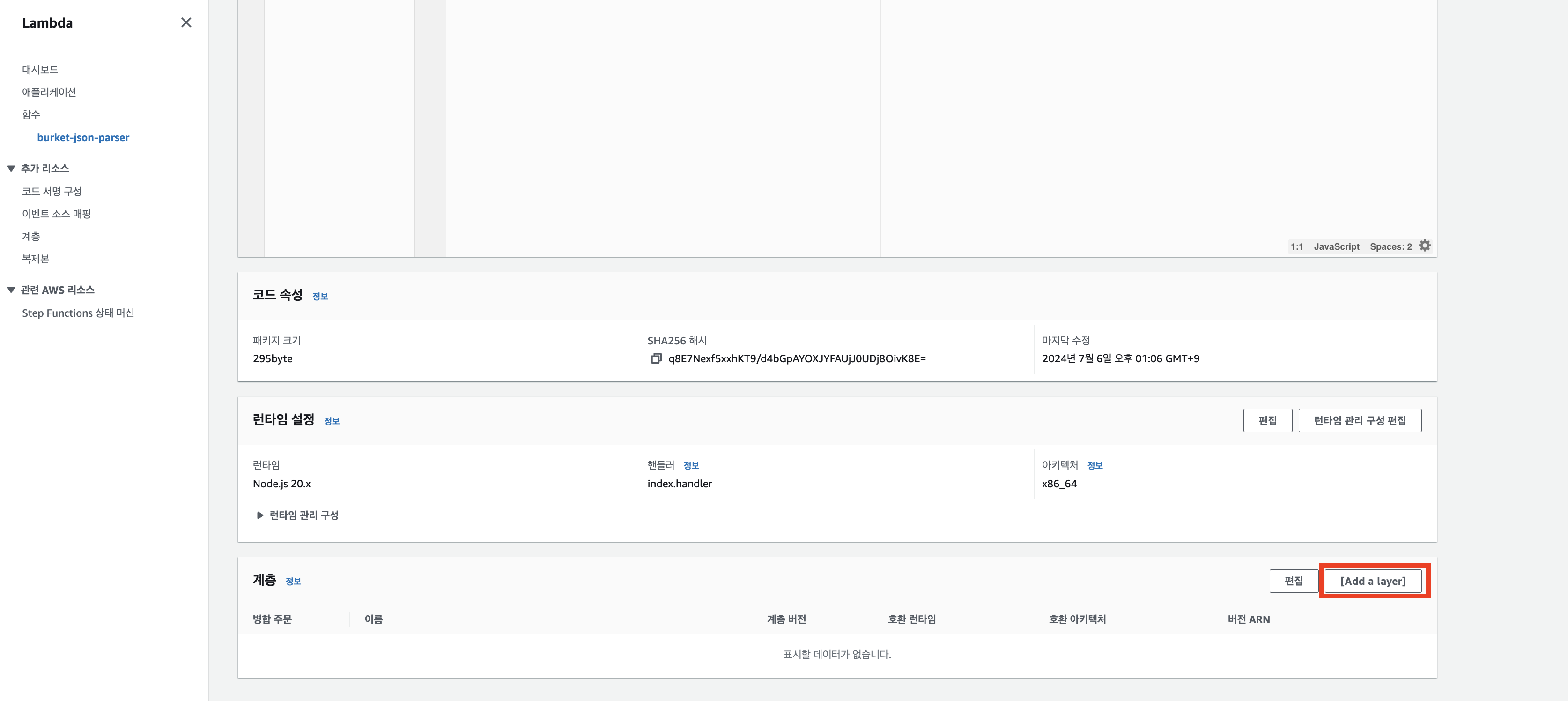Collapse the 관련 AWS 리소스 section

click(x=11, y=290)
